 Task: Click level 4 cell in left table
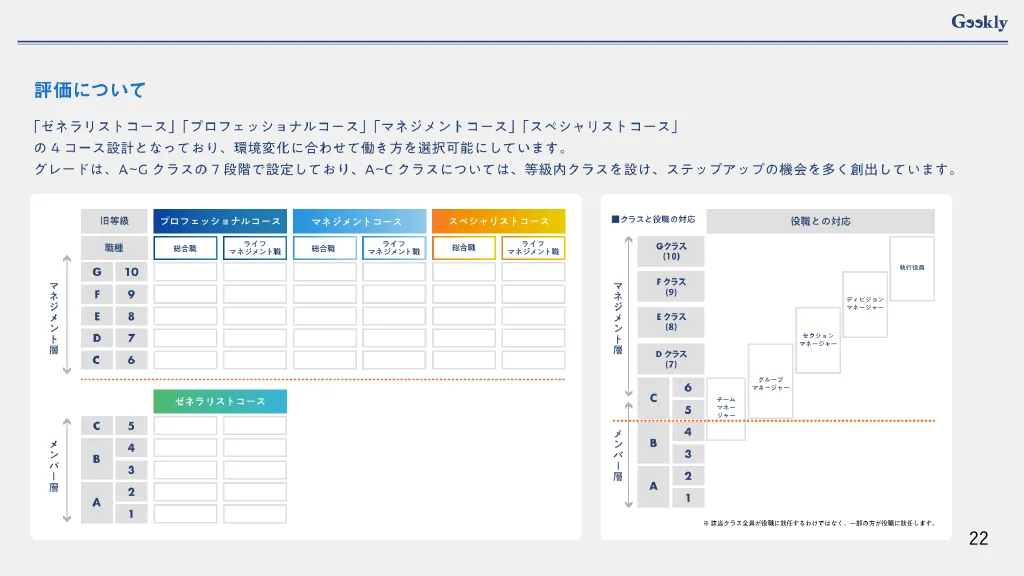pyautogui.click(x=131, y=448)
